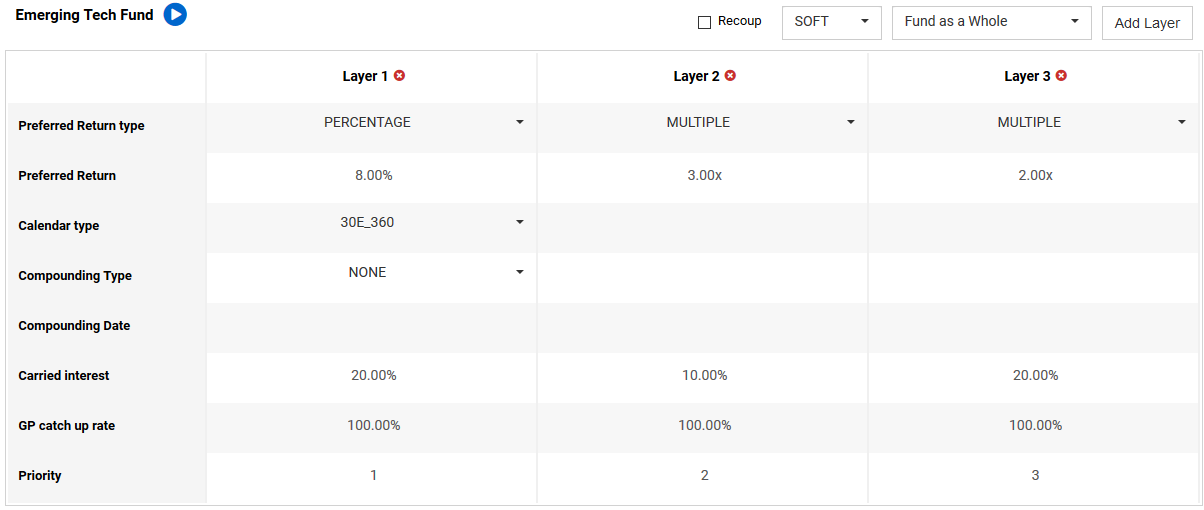The width and height of the screenshot is (1204, 510).
Task: Remove Layer 3 with its red X icon
Action: coord(1061,76)
